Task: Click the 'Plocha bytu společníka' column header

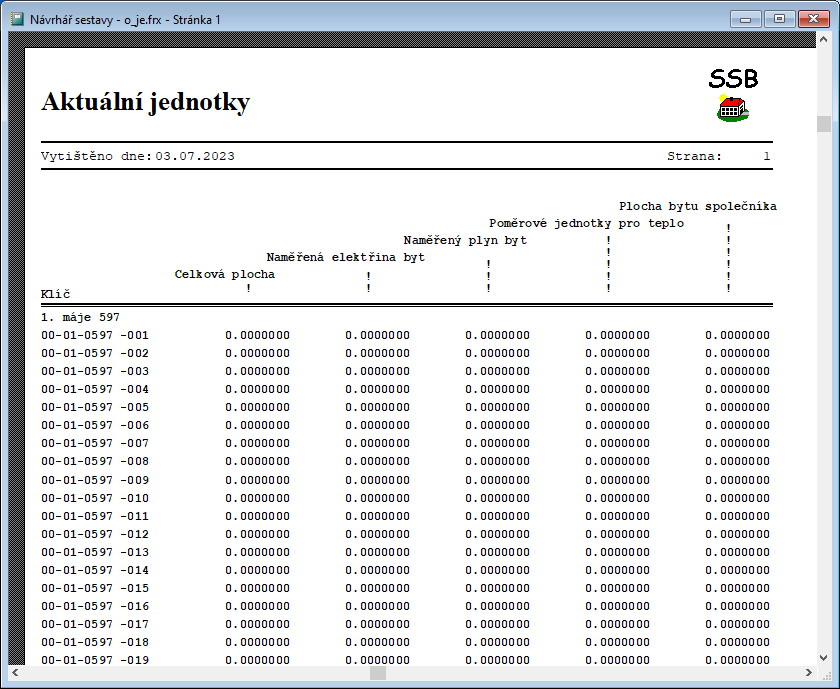Action: 697,206
